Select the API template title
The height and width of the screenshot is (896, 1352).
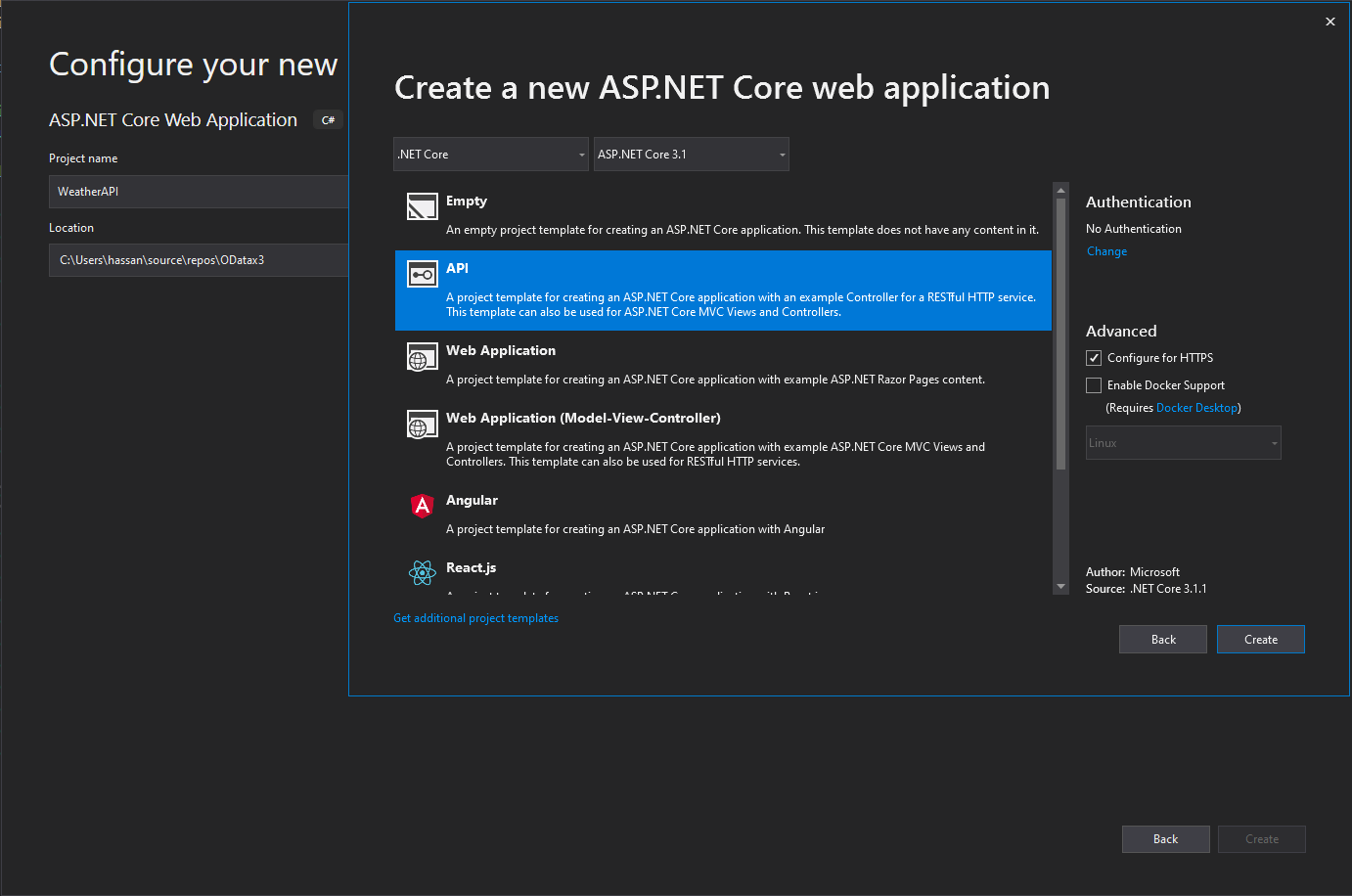pyautogui.click(x=457, y=268)
